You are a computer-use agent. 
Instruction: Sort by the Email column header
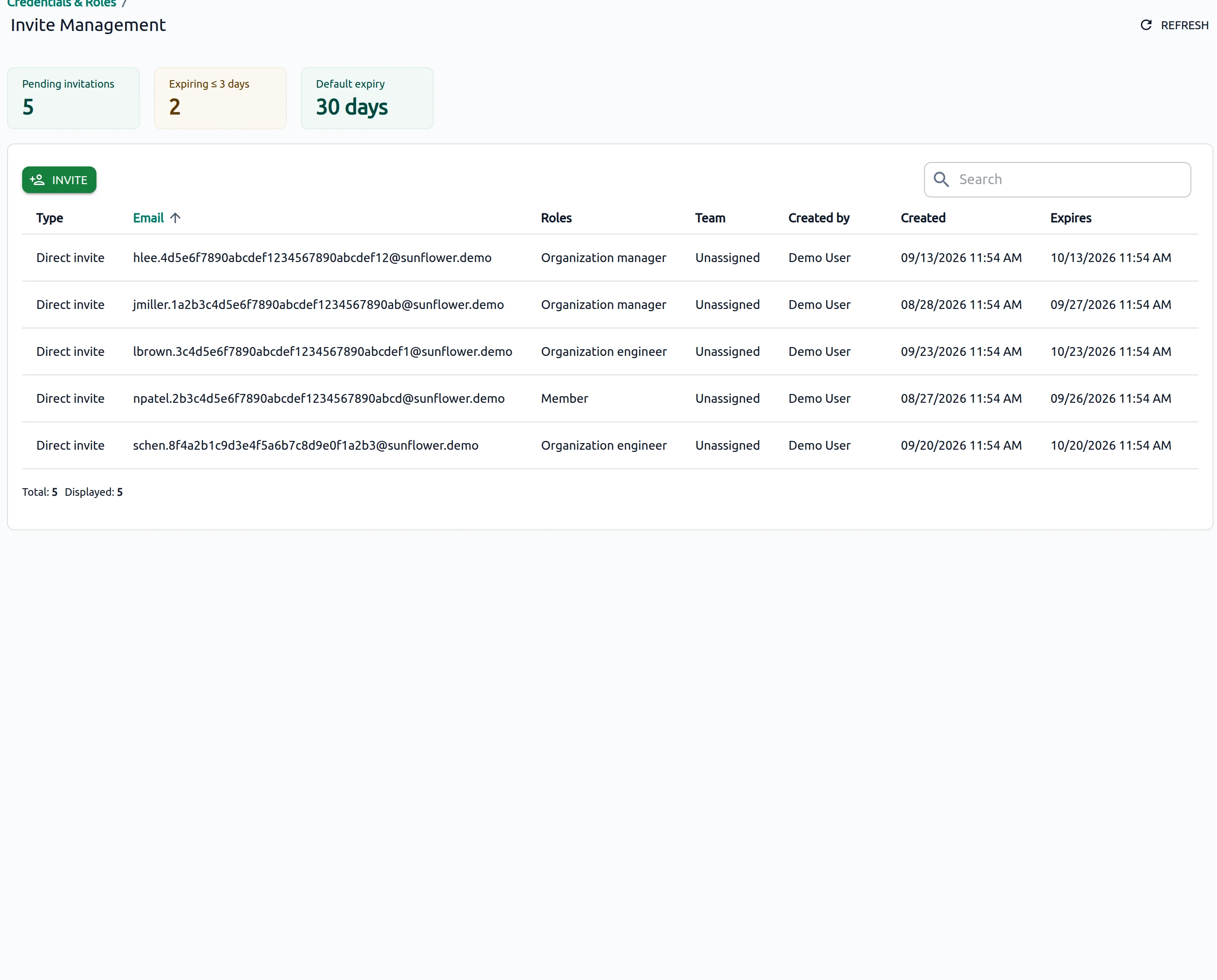(x=148, y=218)
